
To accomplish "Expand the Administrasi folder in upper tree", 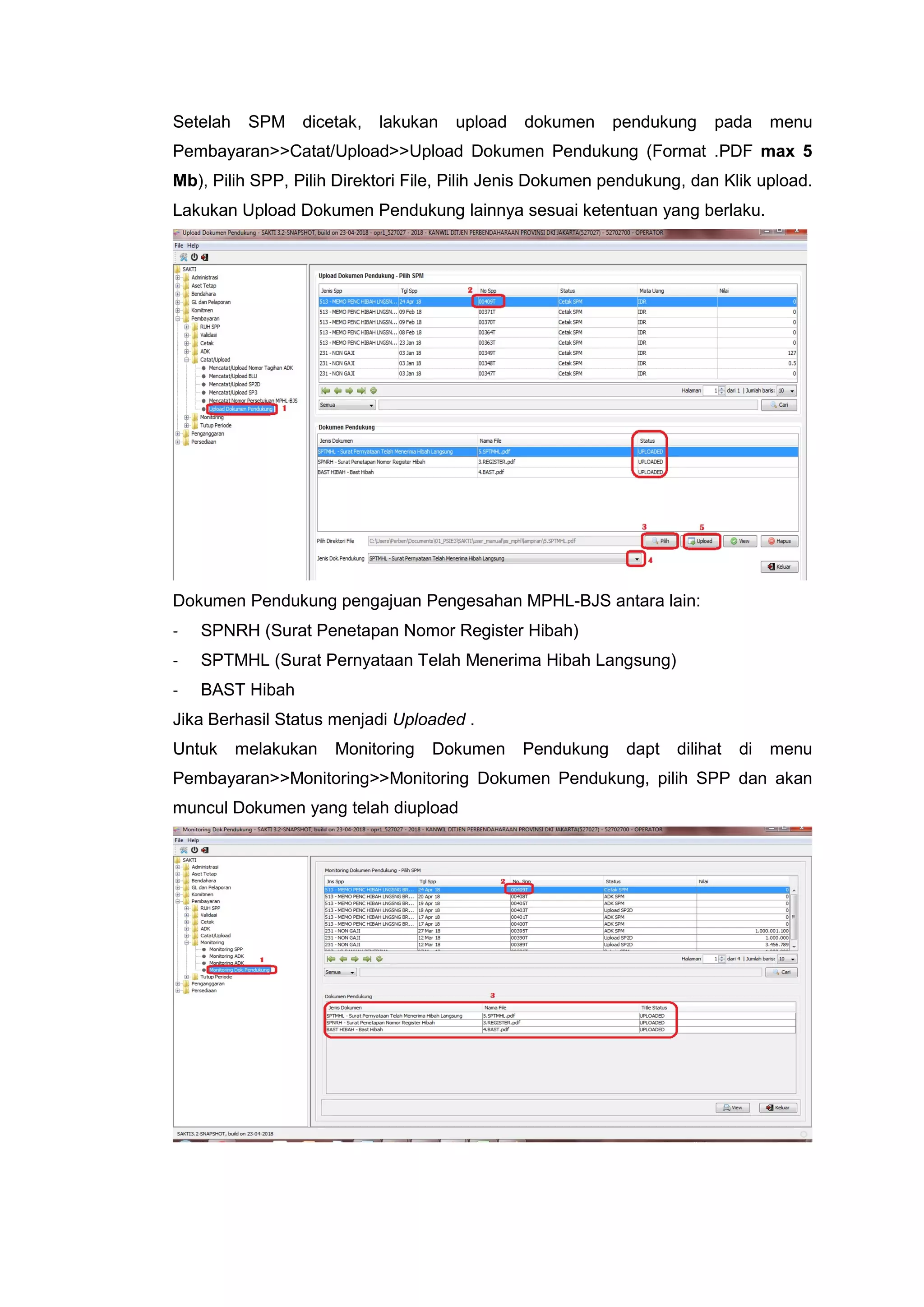I will pos(177,278).
